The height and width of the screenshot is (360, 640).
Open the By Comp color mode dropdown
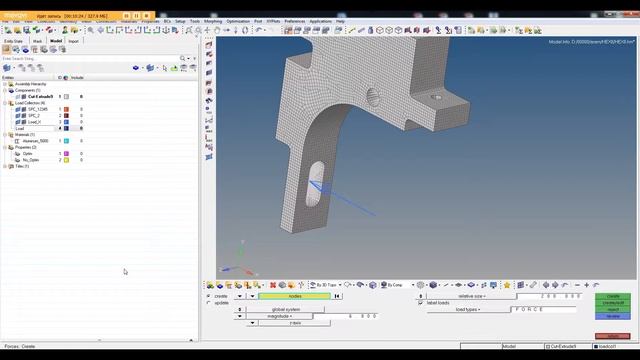(x=413, y=285)
